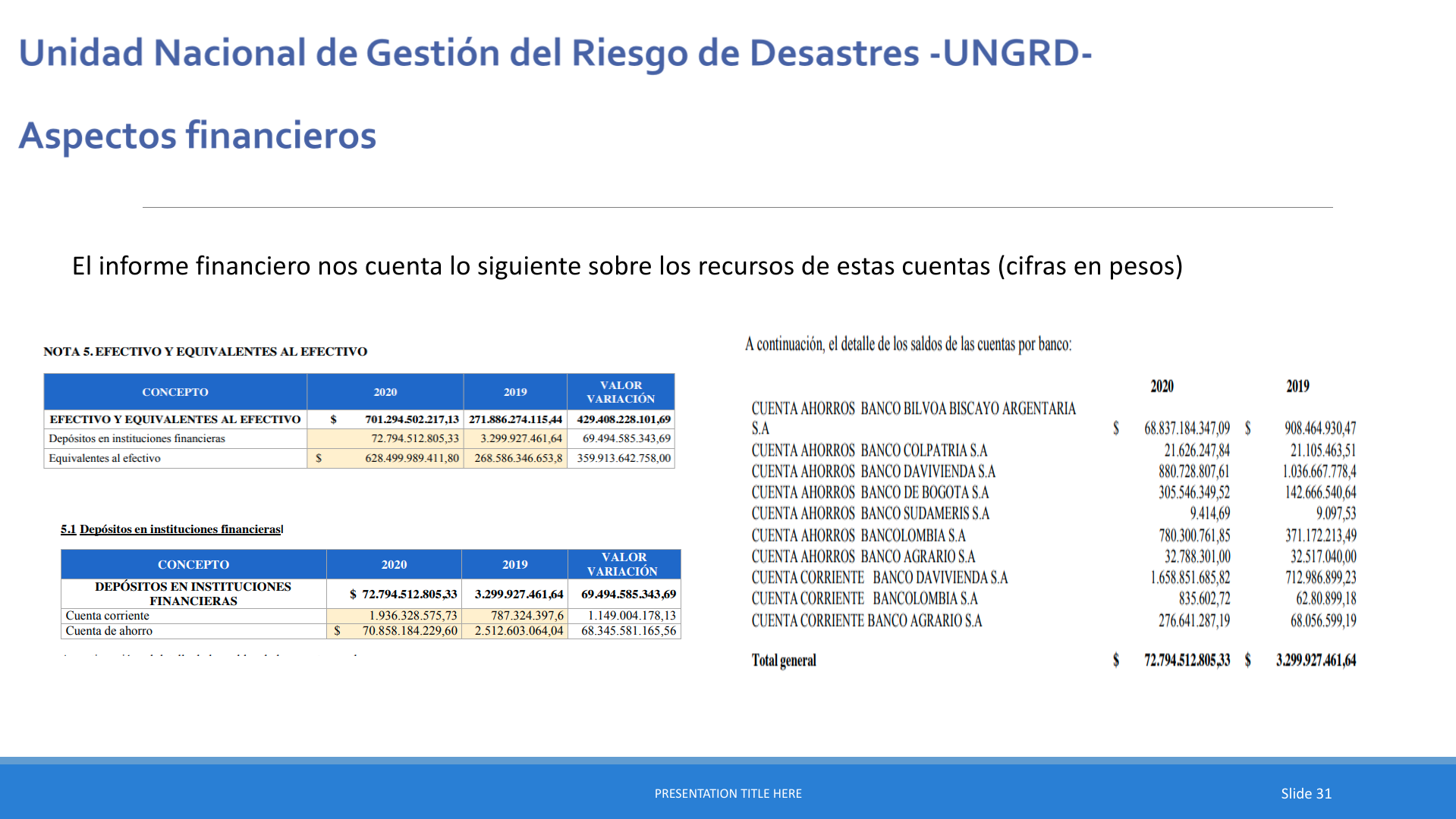Click the 'Slide 31' page indicator
Image resolution: width=1456 pixels, height=819 pixels.
coord(1307,794)
